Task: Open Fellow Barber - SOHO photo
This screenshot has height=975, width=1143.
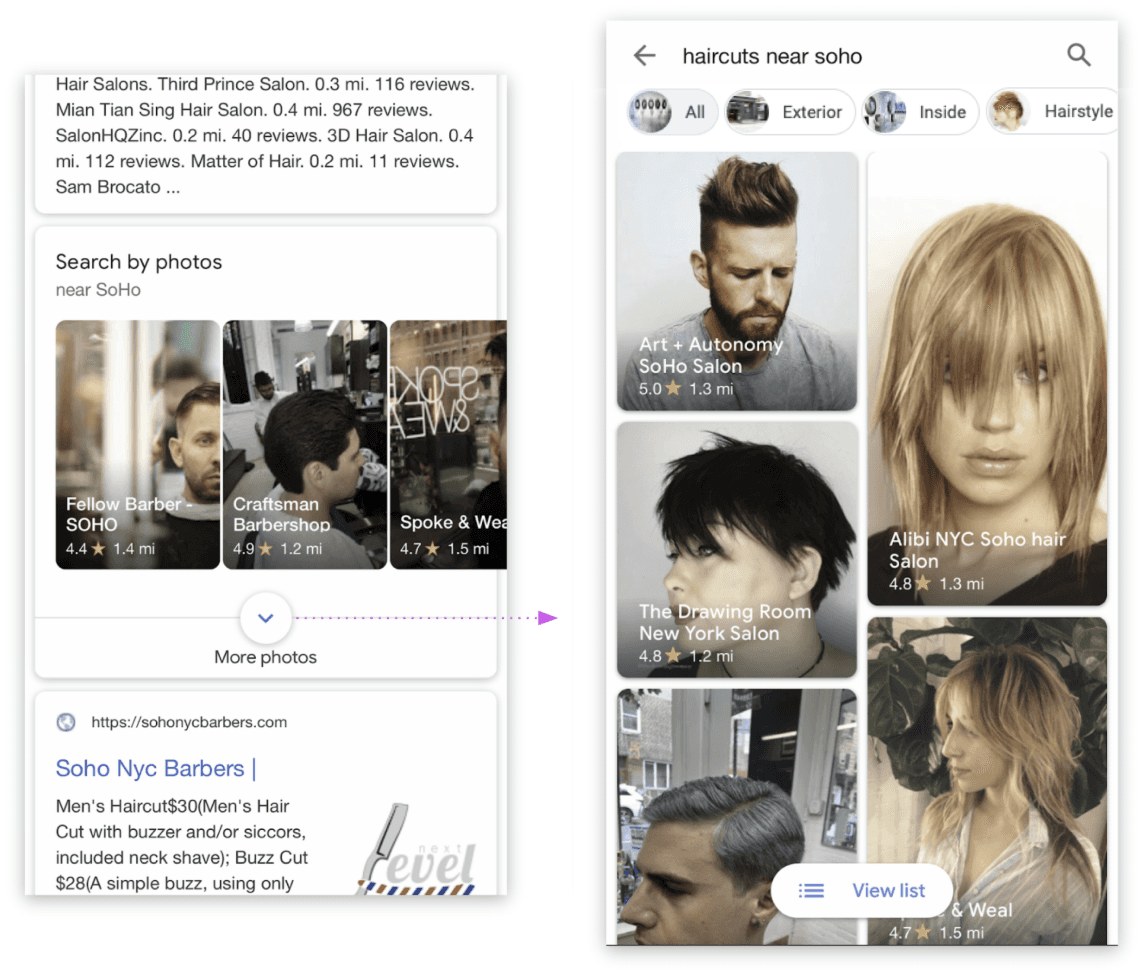Action: (x=138, y=445)
